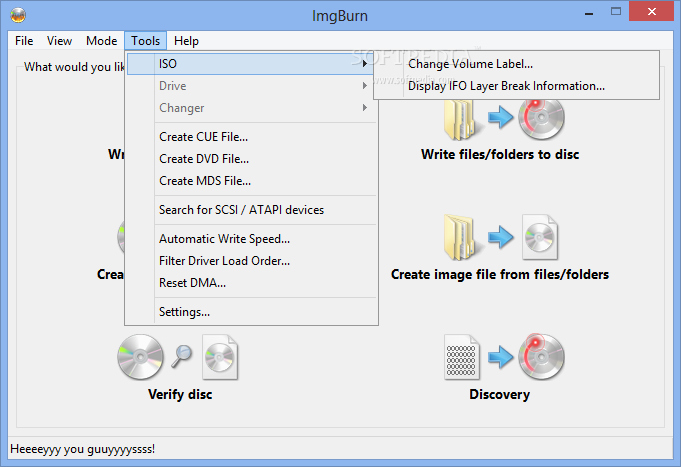Open the Help menu
This screenshot has width=681, height=467.
(x=186, y=41)
